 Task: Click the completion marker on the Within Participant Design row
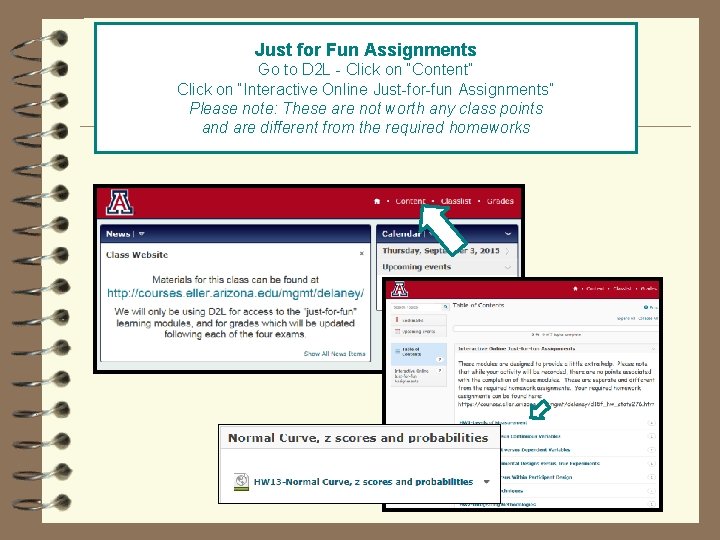[x=651, y=477]
